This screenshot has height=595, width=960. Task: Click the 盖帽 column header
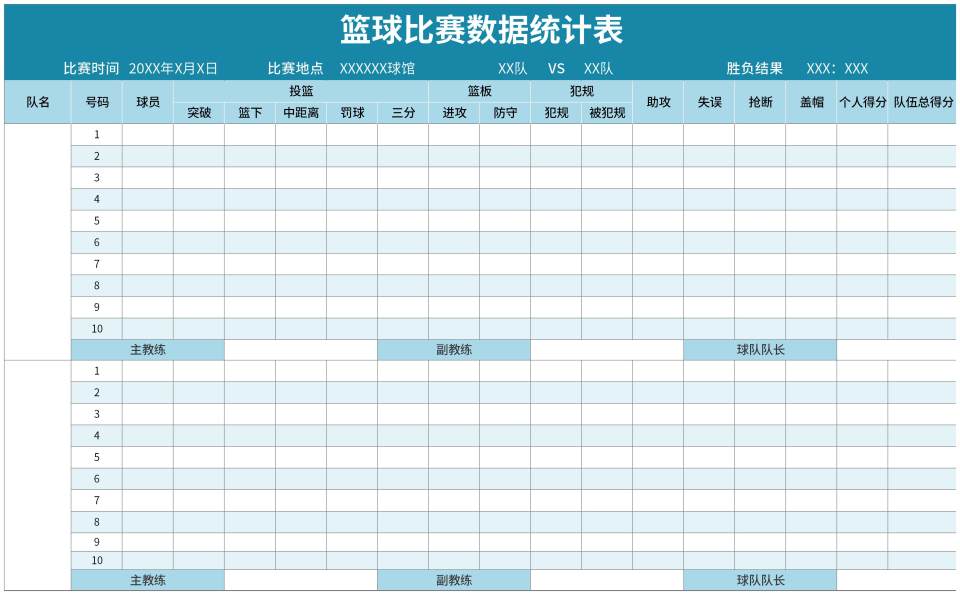tap(811, 102)
